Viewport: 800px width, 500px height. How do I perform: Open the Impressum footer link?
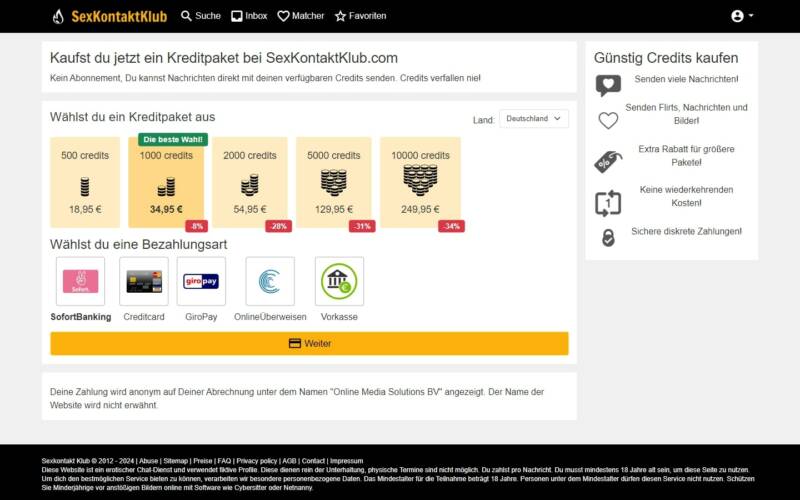(346, 461)
